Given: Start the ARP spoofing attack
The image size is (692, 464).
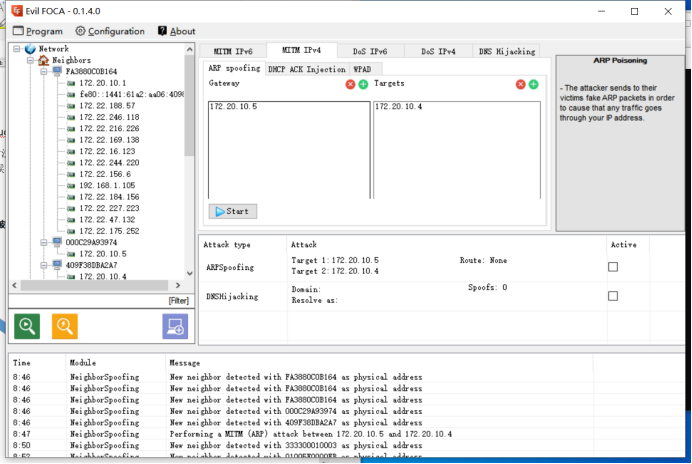Looking at the screenshot, I should tap(233, 211).
